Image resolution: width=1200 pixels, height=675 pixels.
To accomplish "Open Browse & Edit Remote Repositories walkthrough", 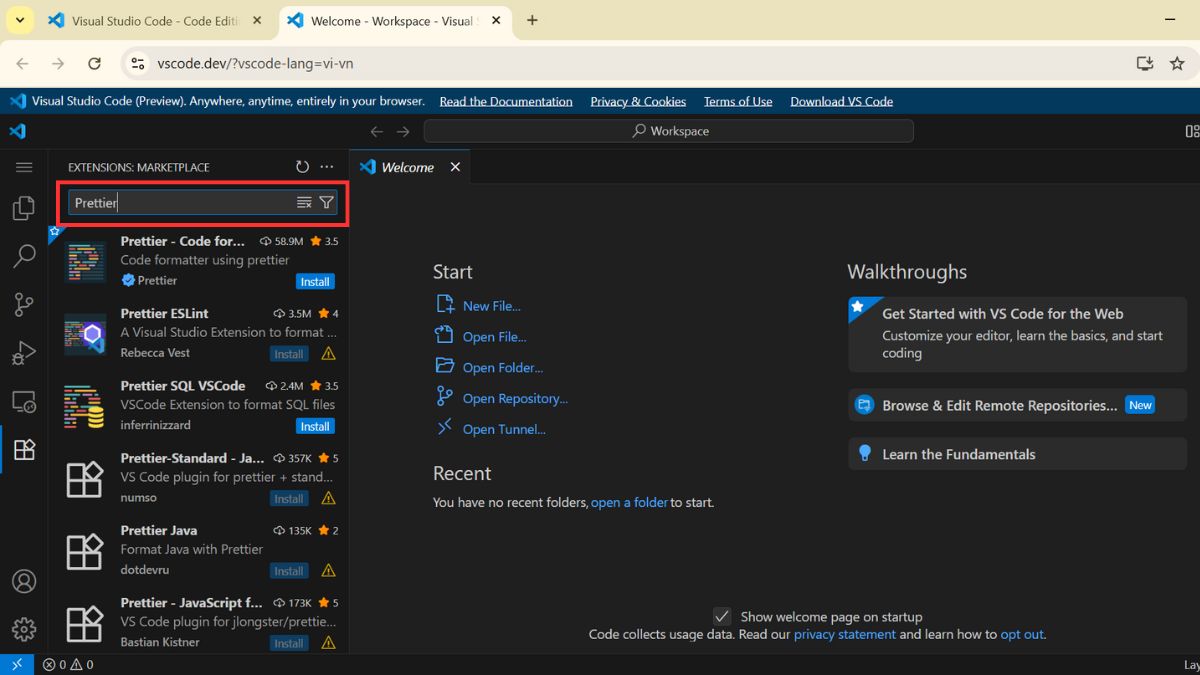I will pos(1017,405).
